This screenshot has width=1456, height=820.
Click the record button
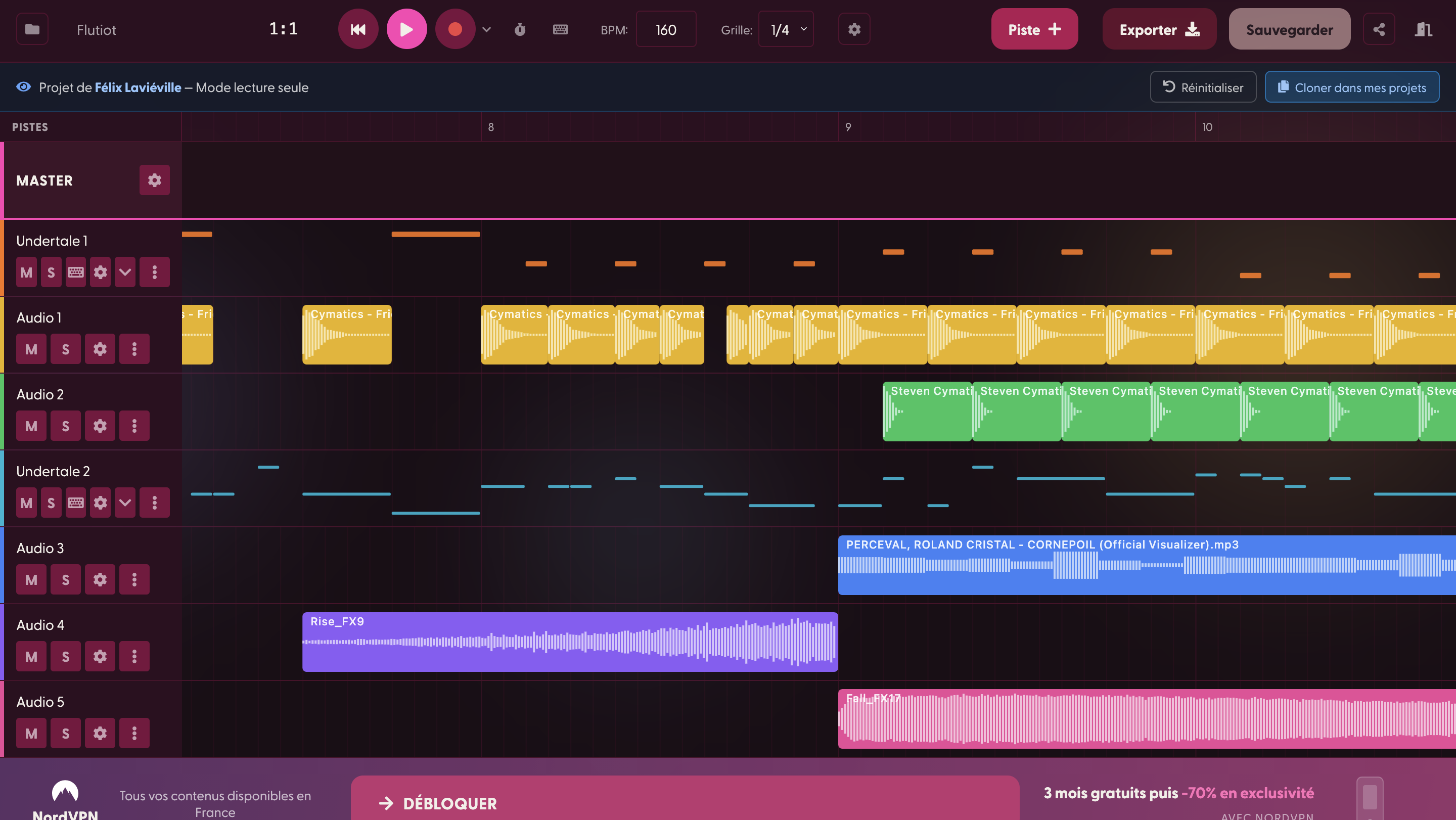pos(455,29)
